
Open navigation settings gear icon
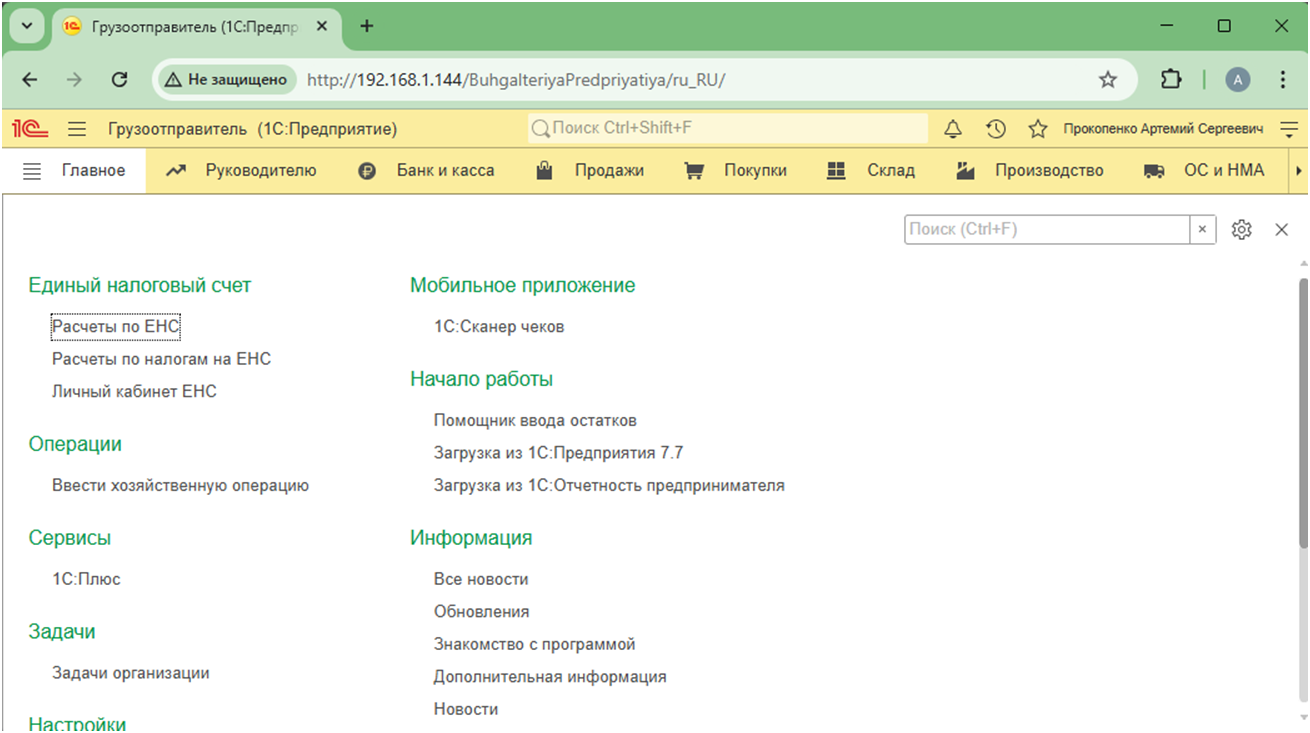(1242, 230)
